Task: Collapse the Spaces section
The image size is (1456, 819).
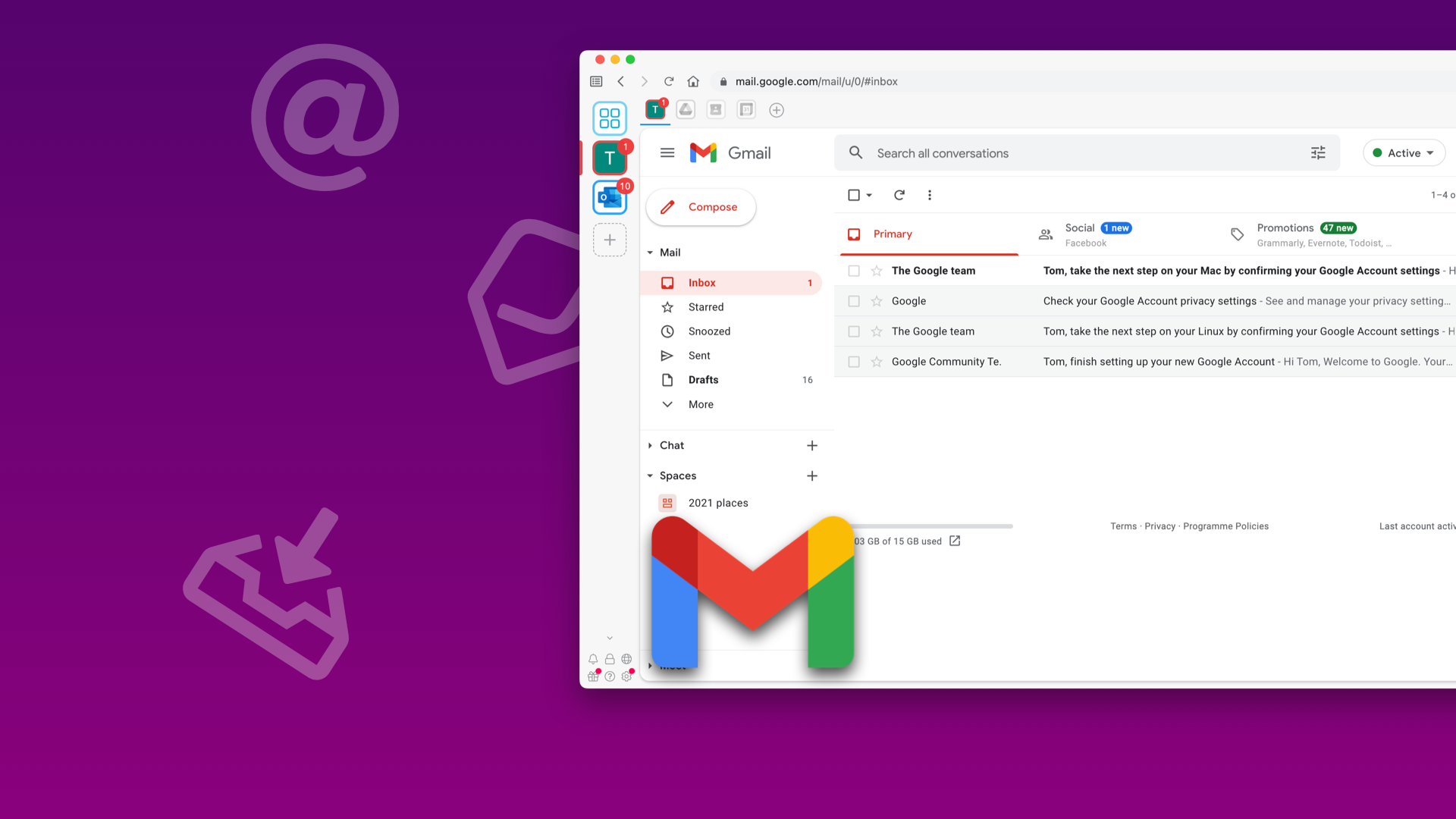Action: 649,475
